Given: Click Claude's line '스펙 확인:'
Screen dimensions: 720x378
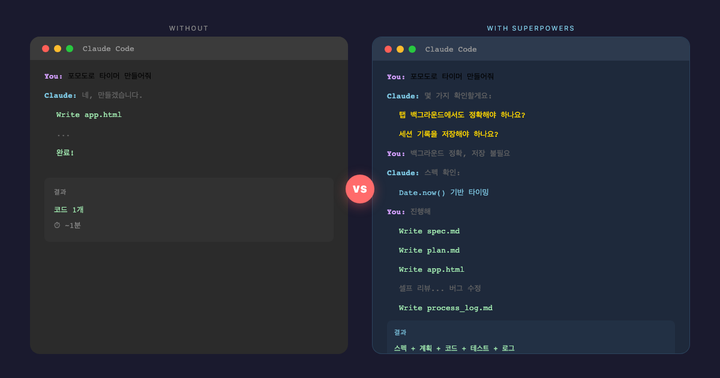Looking at the screenshot, I should [442, 173].
